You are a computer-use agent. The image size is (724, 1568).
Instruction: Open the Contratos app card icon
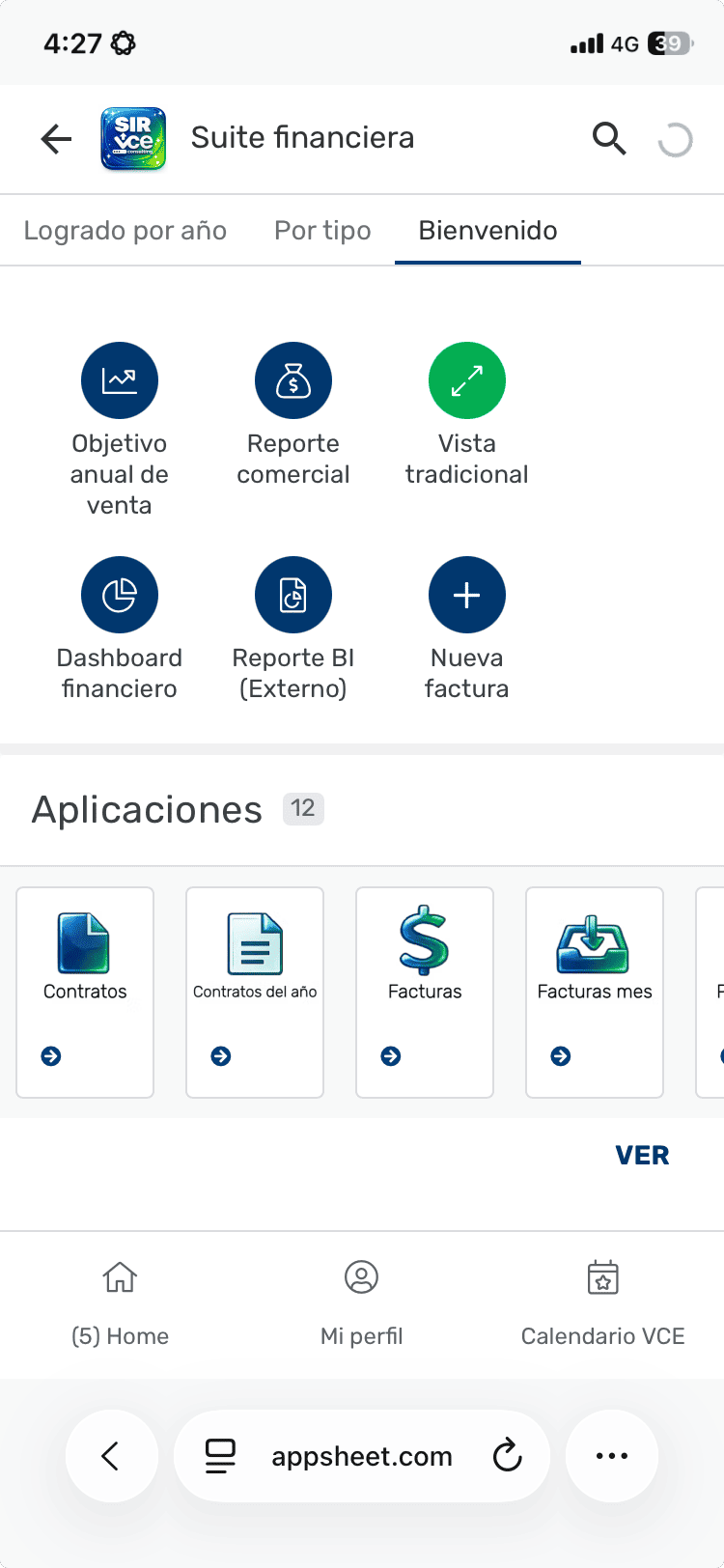[x=84, y=942]
